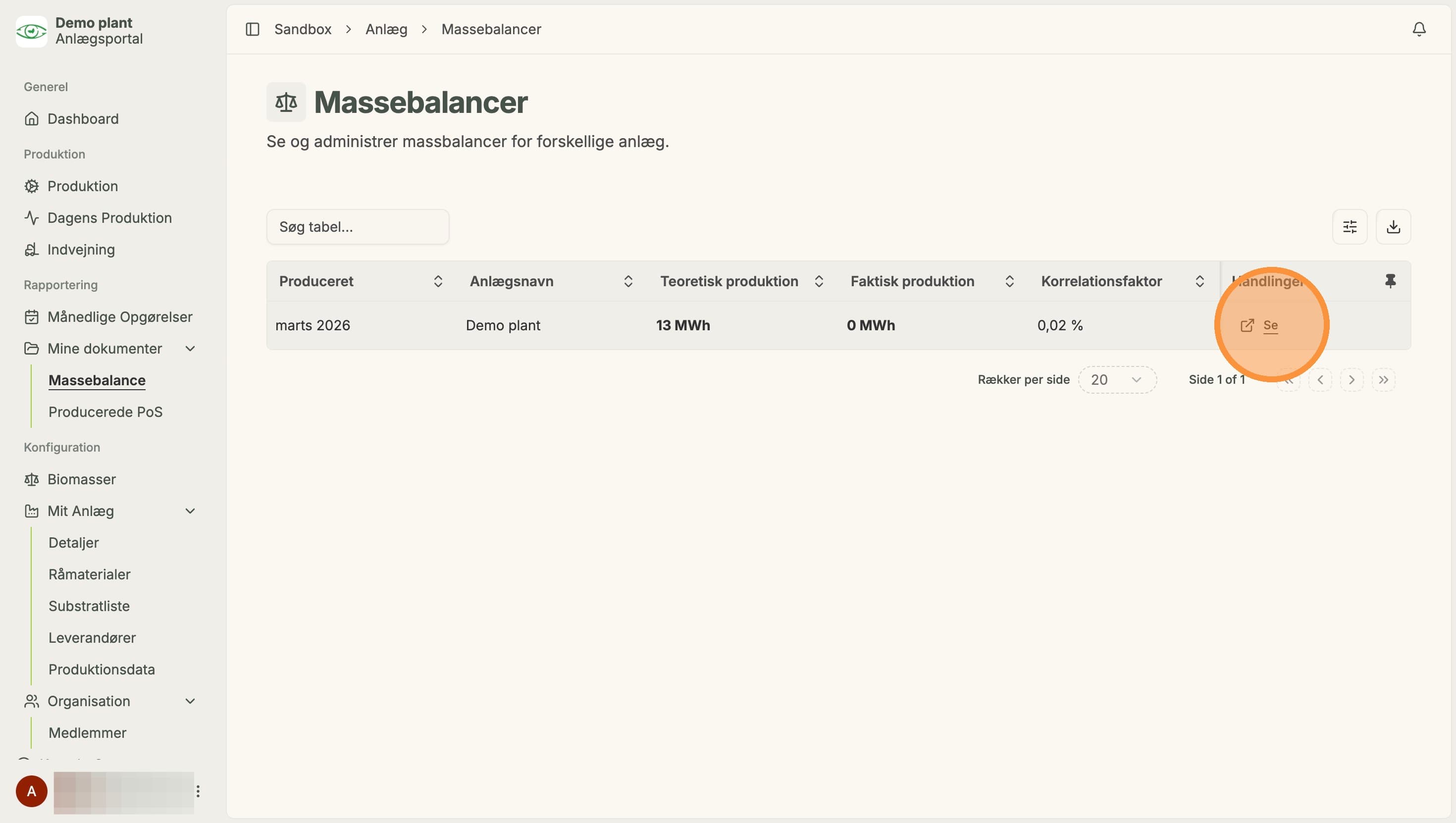Open Producerede PoS menu item

click(105, 412)
